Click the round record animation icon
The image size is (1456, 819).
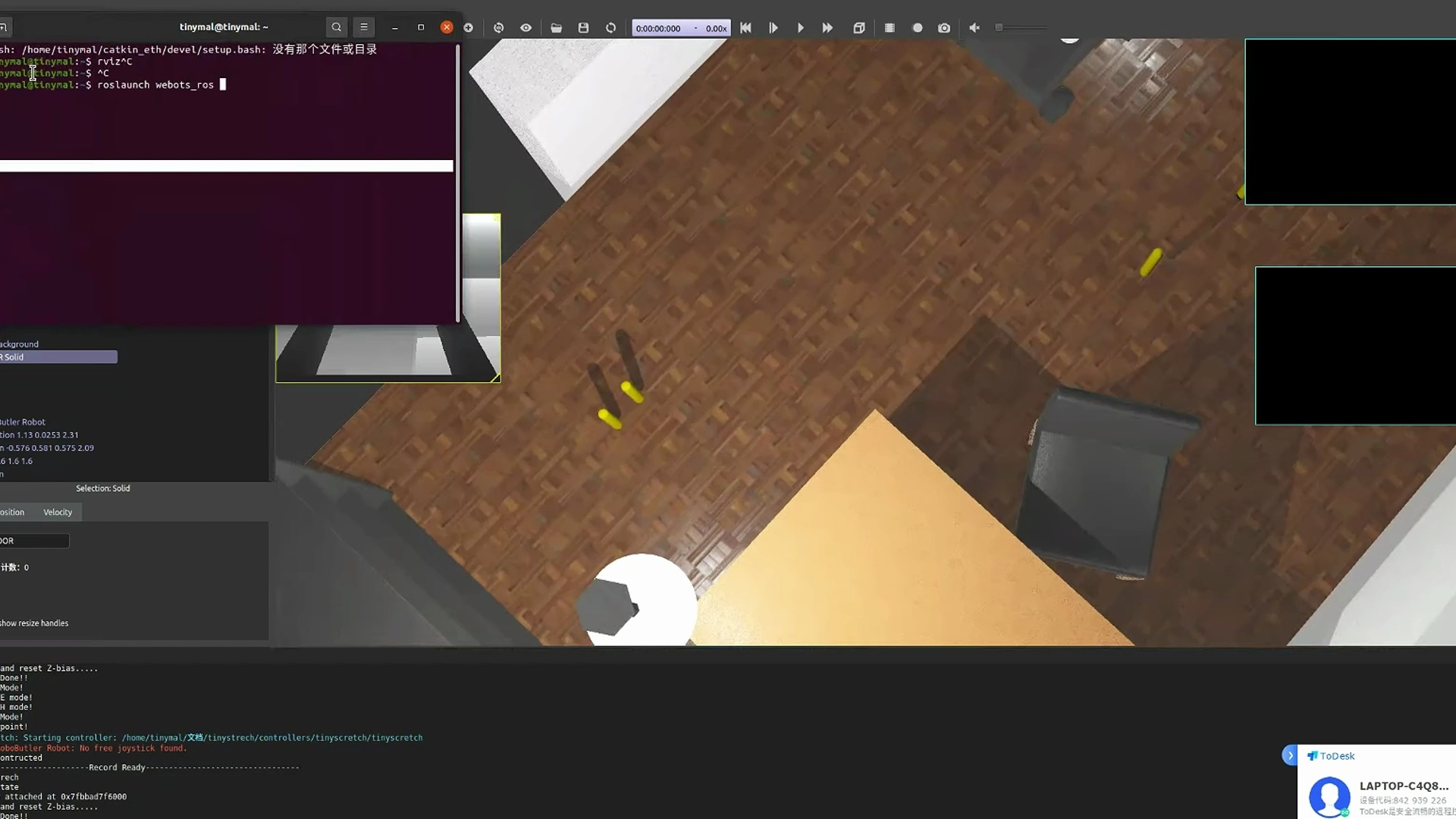point(917,28)
